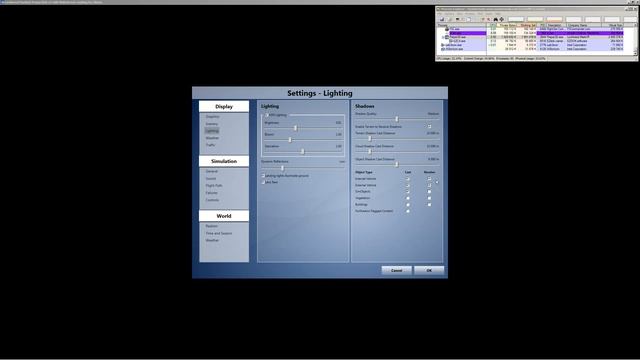Toggle Landing-lights illuminate ground checkbox

263,176
